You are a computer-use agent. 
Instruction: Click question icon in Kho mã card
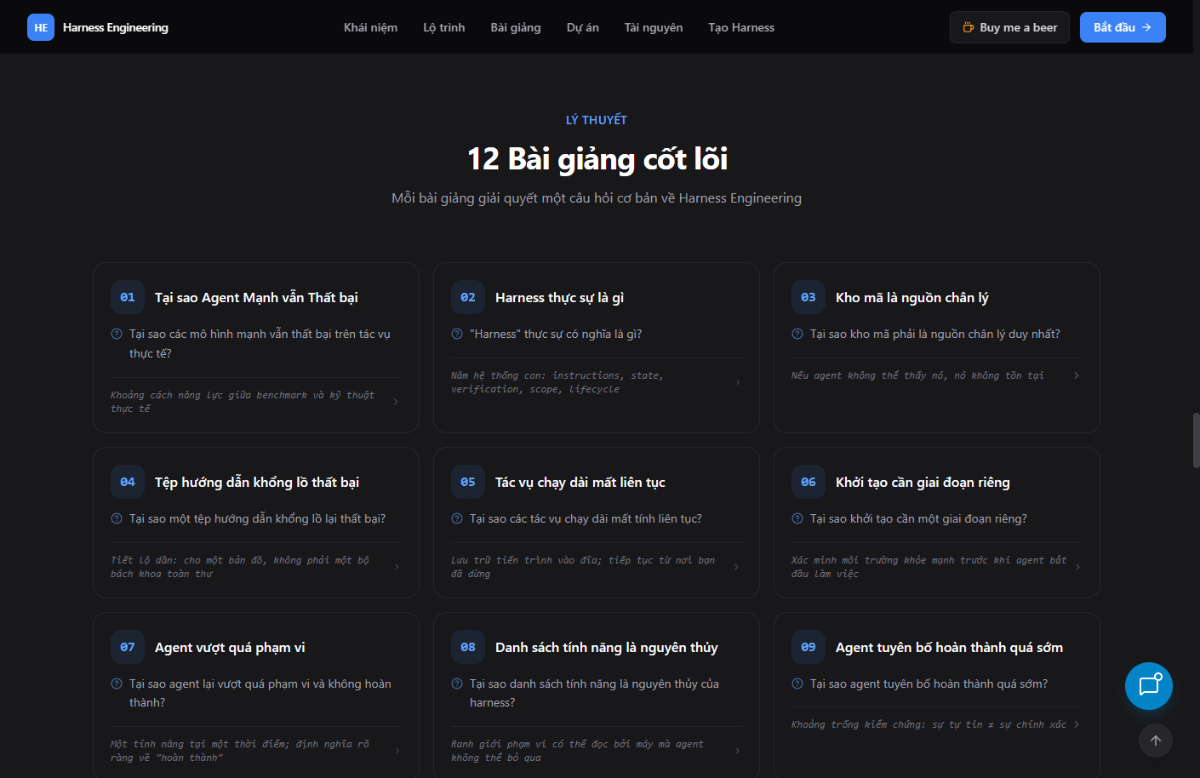[797, 334]
